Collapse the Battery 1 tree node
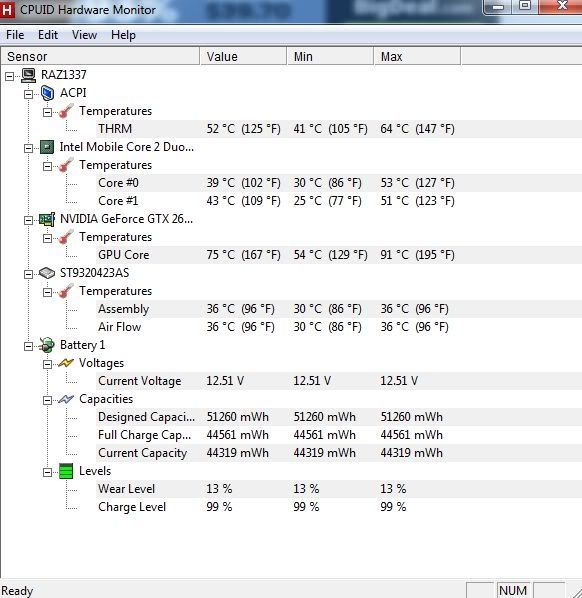The width and height of the screenshot is (582, 598). pyautogui.click(x=29, y=346)
